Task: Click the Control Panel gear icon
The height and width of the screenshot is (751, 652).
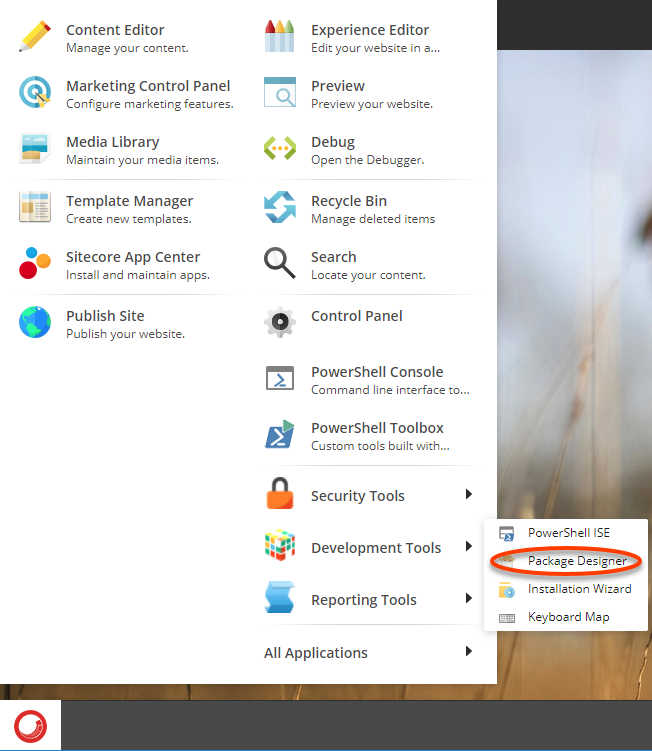Action: (x=280, y=322)
